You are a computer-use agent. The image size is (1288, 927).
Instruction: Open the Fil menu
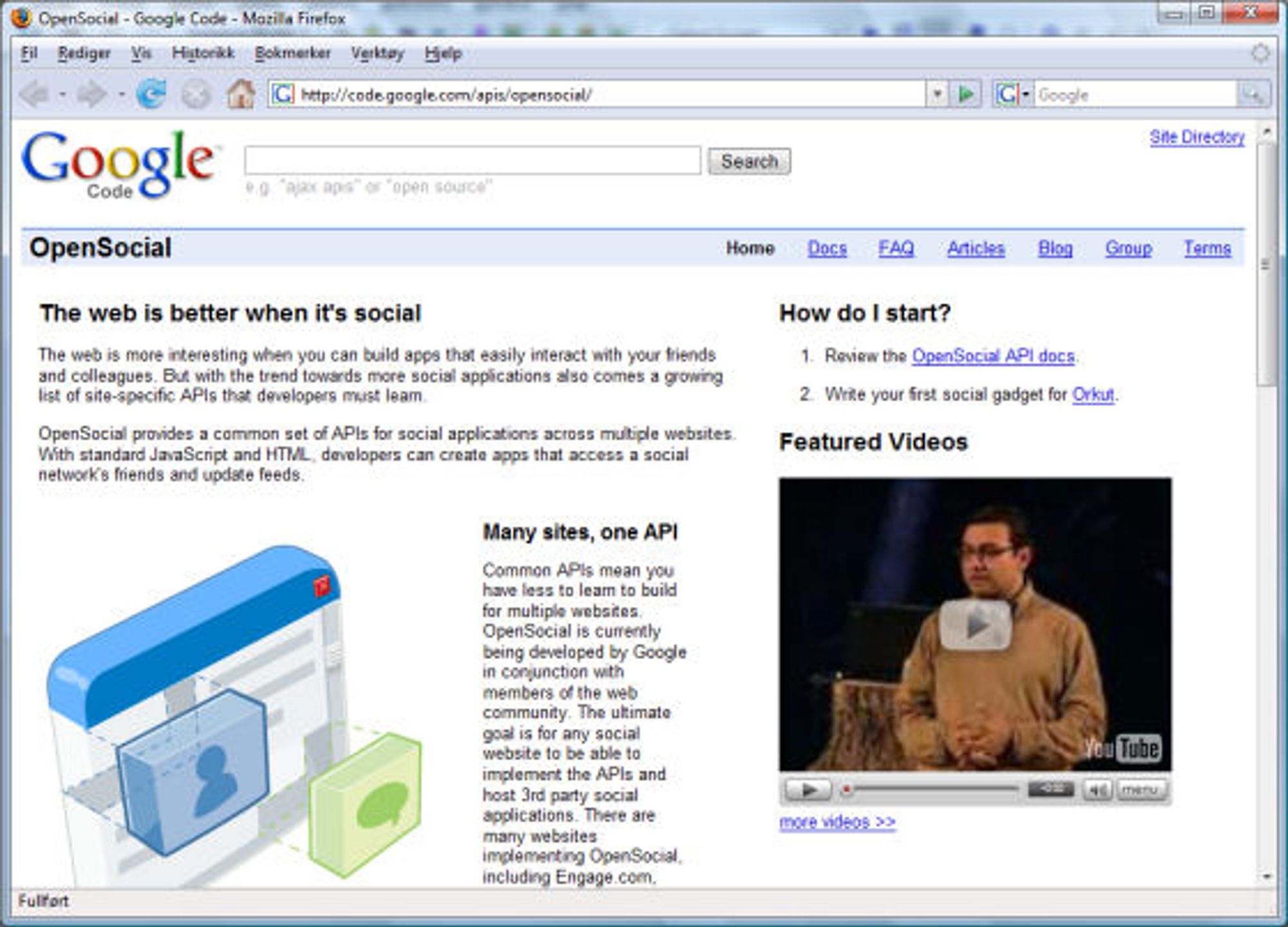[x=29, y=53]
